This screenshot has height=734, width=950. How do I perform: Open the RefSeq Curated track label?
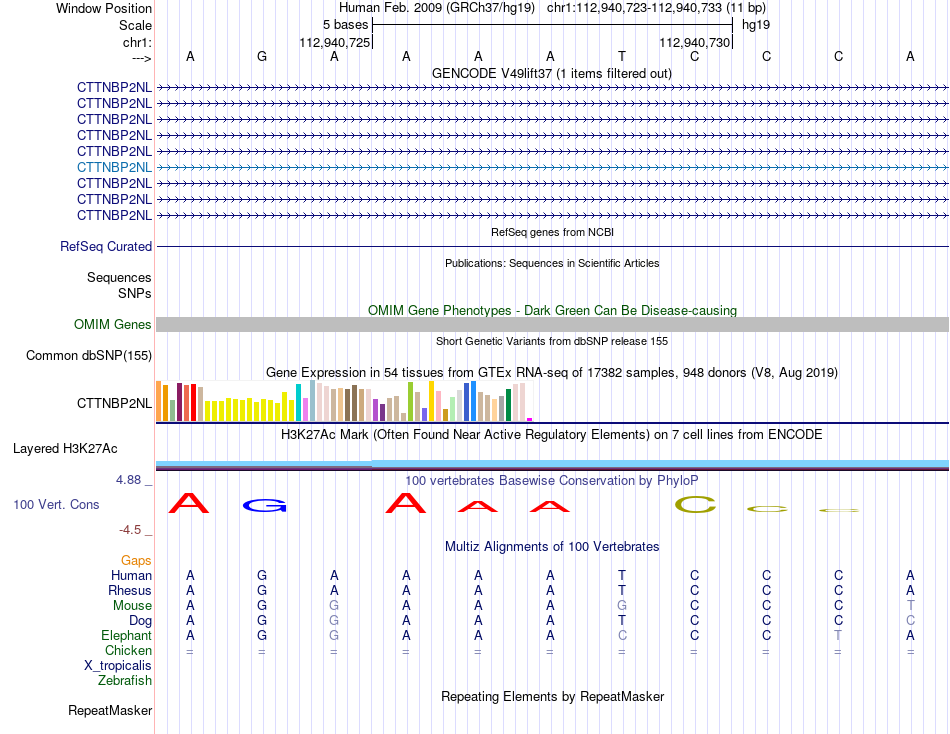(x=105, y=247)
